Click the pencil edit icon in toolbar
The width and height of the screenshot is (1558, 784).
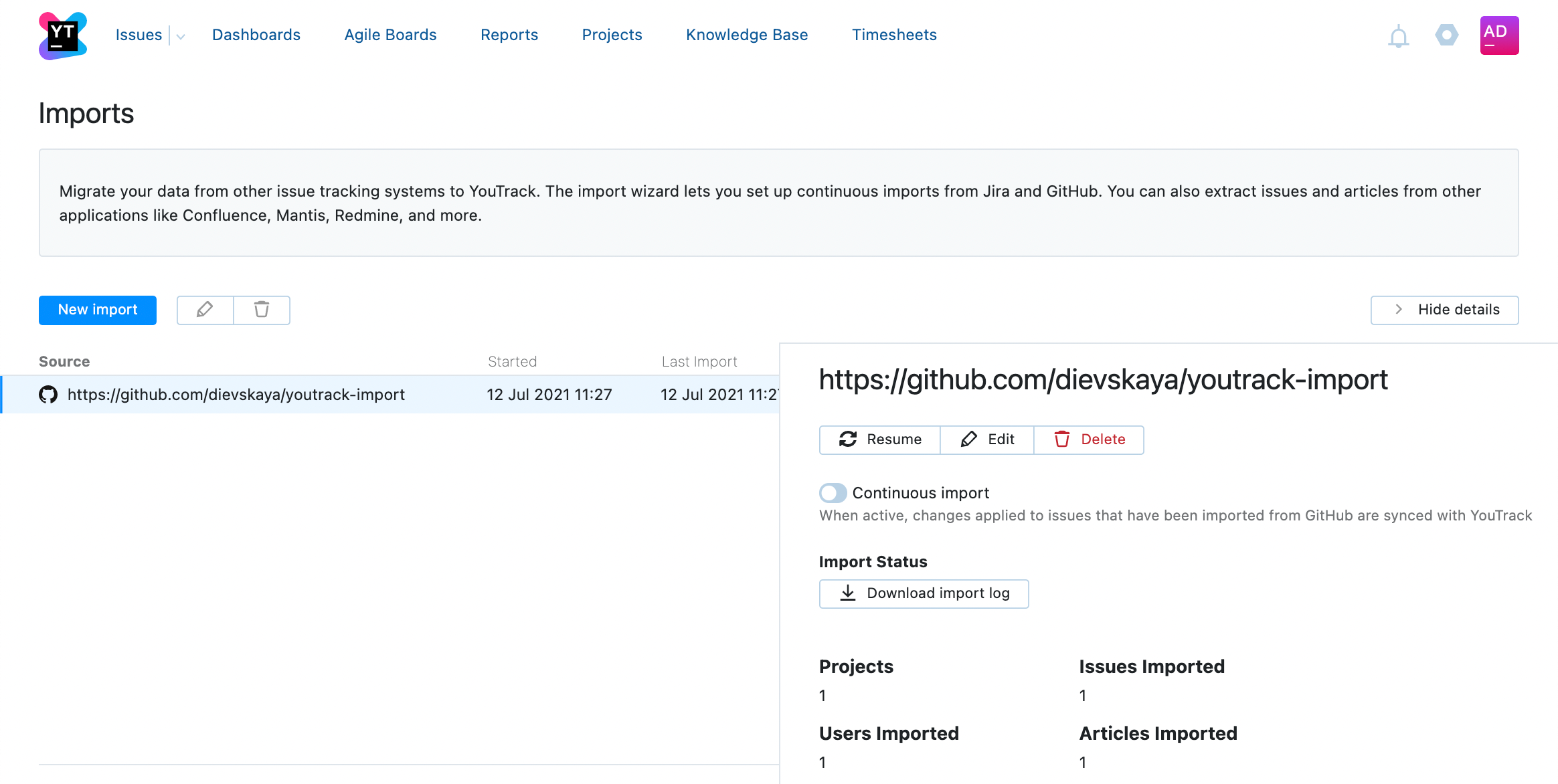205,310
